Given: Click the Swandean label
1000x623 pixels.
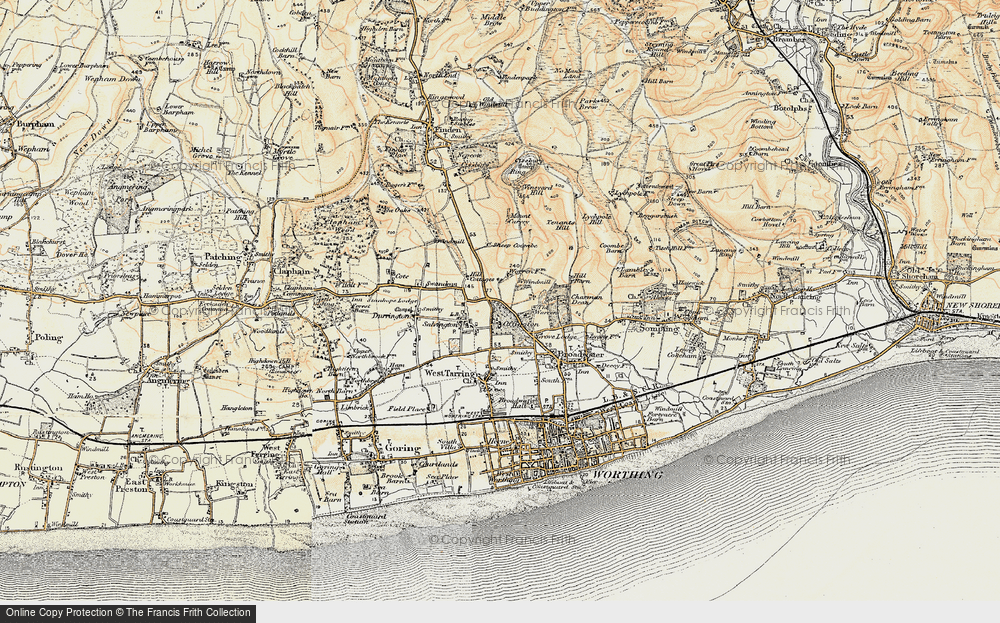Looking at the screenshot, I should tap(441, 284).
